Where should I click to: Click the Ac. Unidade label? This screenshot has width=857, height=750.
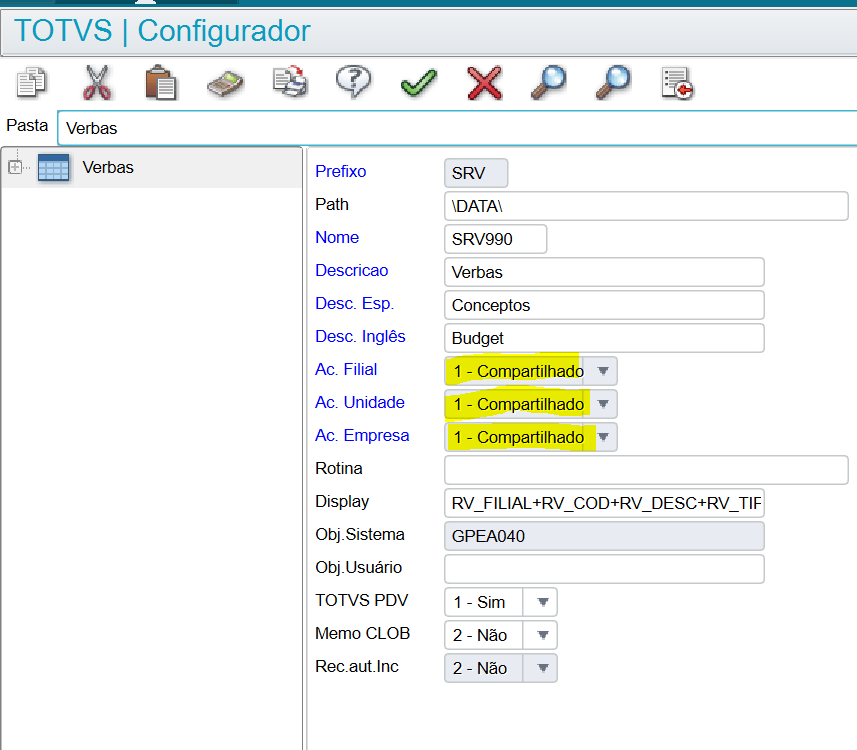click(x=360, y=402)
